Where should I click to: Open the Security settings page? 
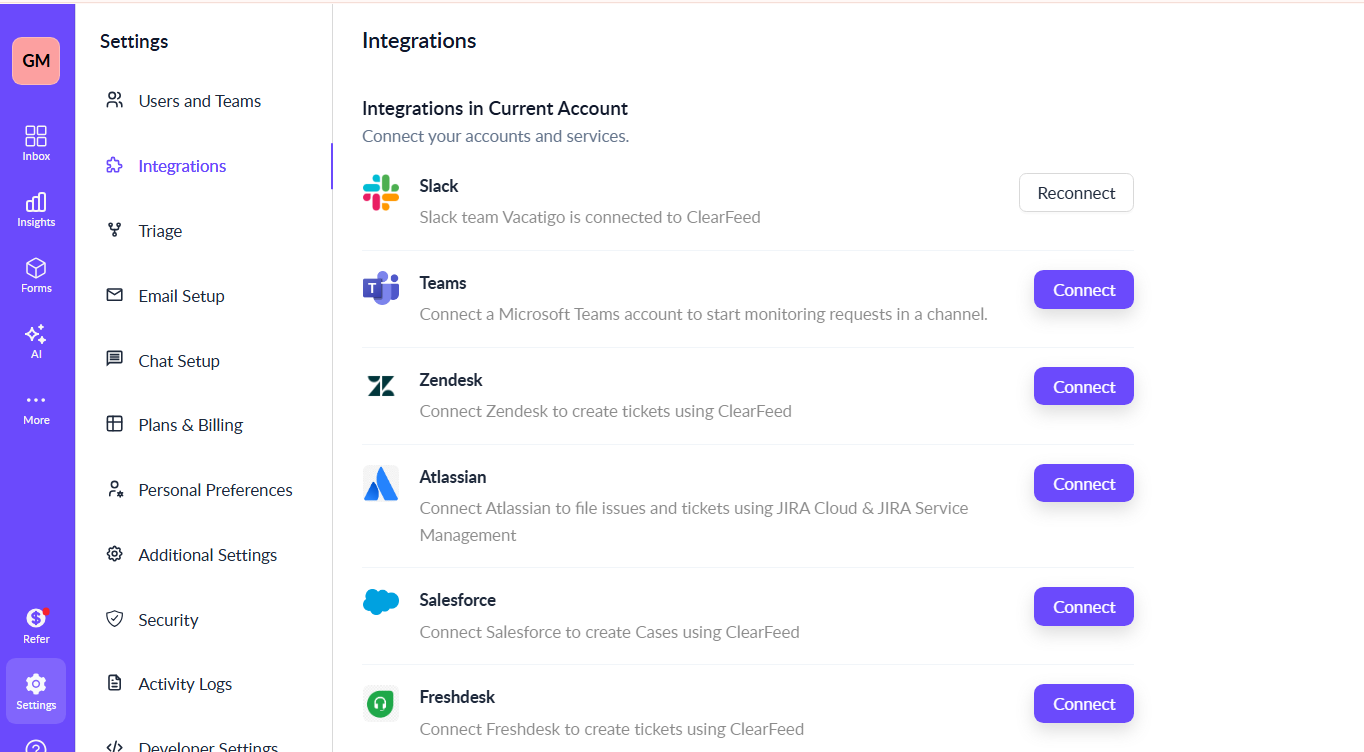(x=168, y=620)
